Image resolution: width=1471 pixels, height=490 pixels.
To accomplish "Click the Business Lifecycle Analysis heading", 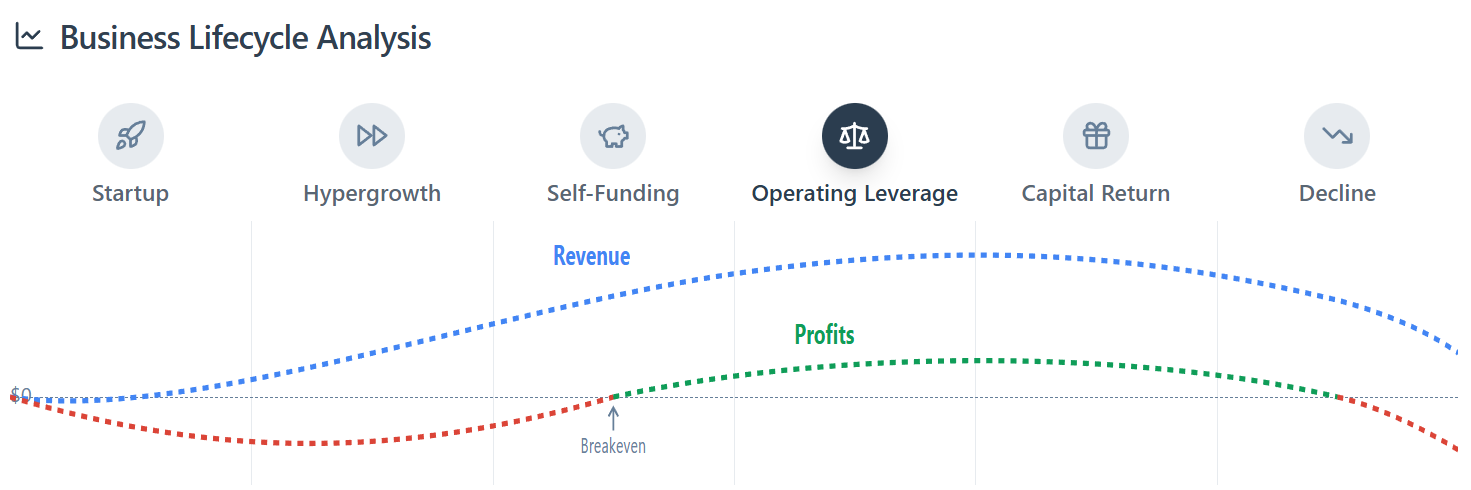I will (x=246, y=38).
